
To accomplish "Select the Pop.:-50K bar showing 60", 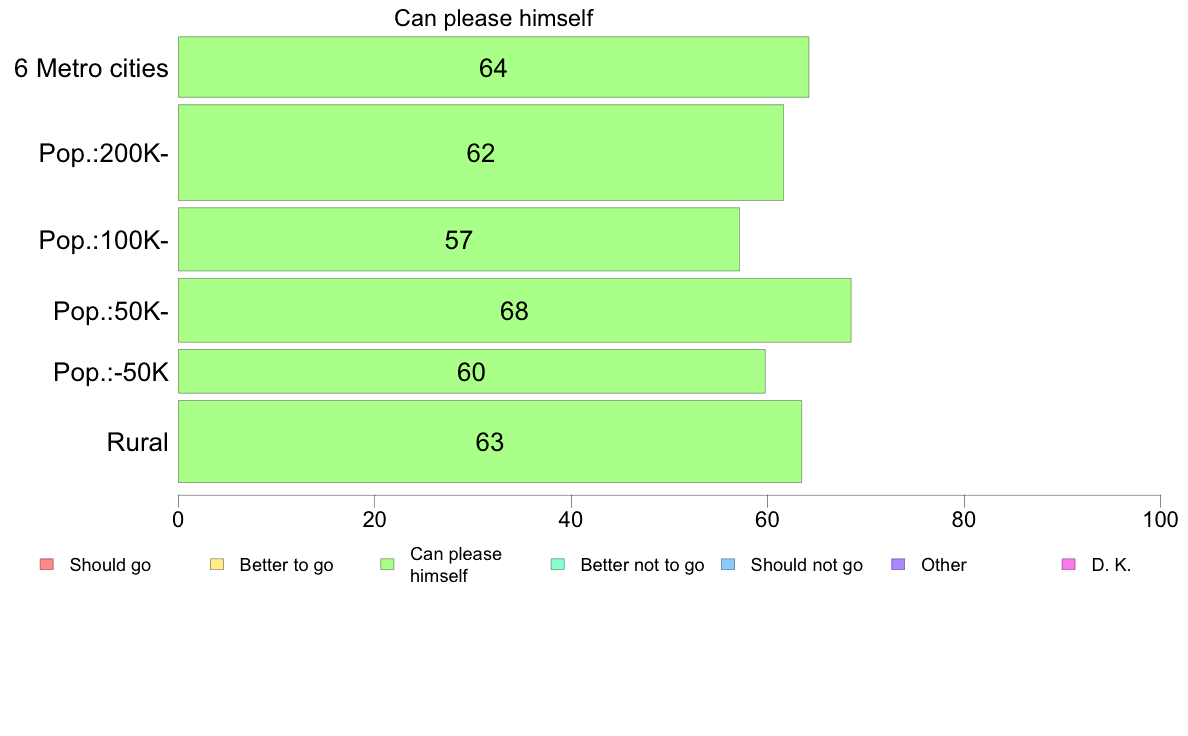I will [471, 371].
